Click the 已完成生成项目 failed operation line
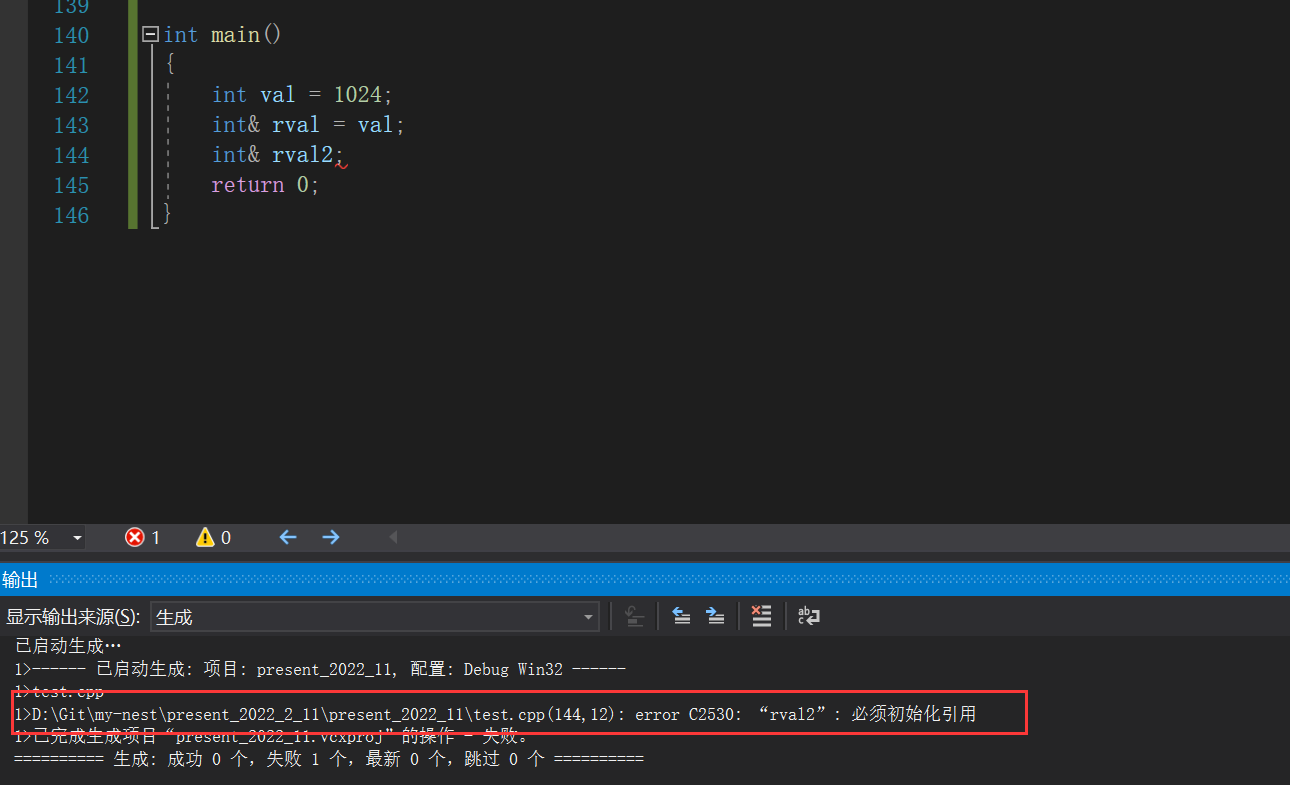 (x=272, y=737)
